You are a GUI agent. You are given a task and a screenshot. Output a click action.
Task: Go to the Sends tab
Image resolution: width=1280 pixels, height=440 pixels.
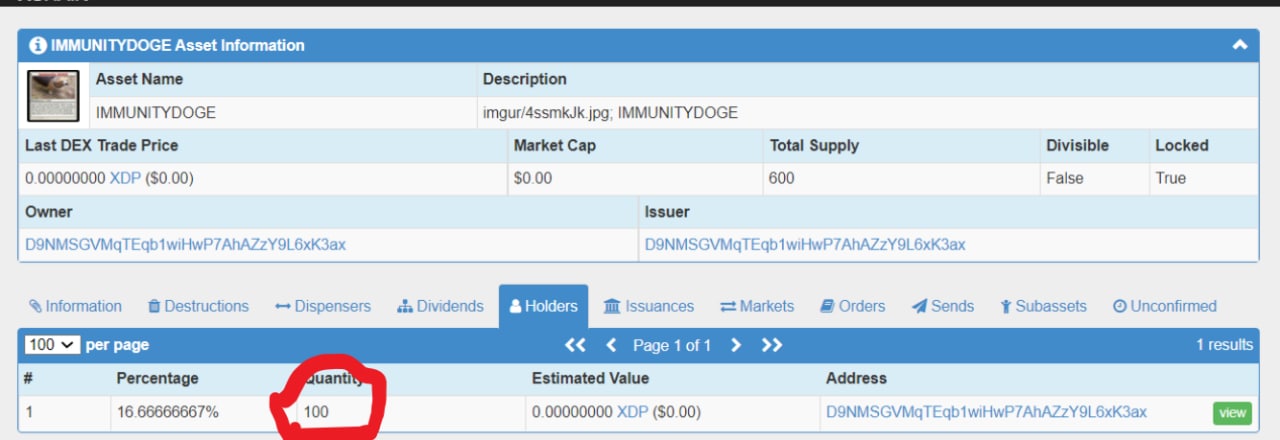coord(942,306)
